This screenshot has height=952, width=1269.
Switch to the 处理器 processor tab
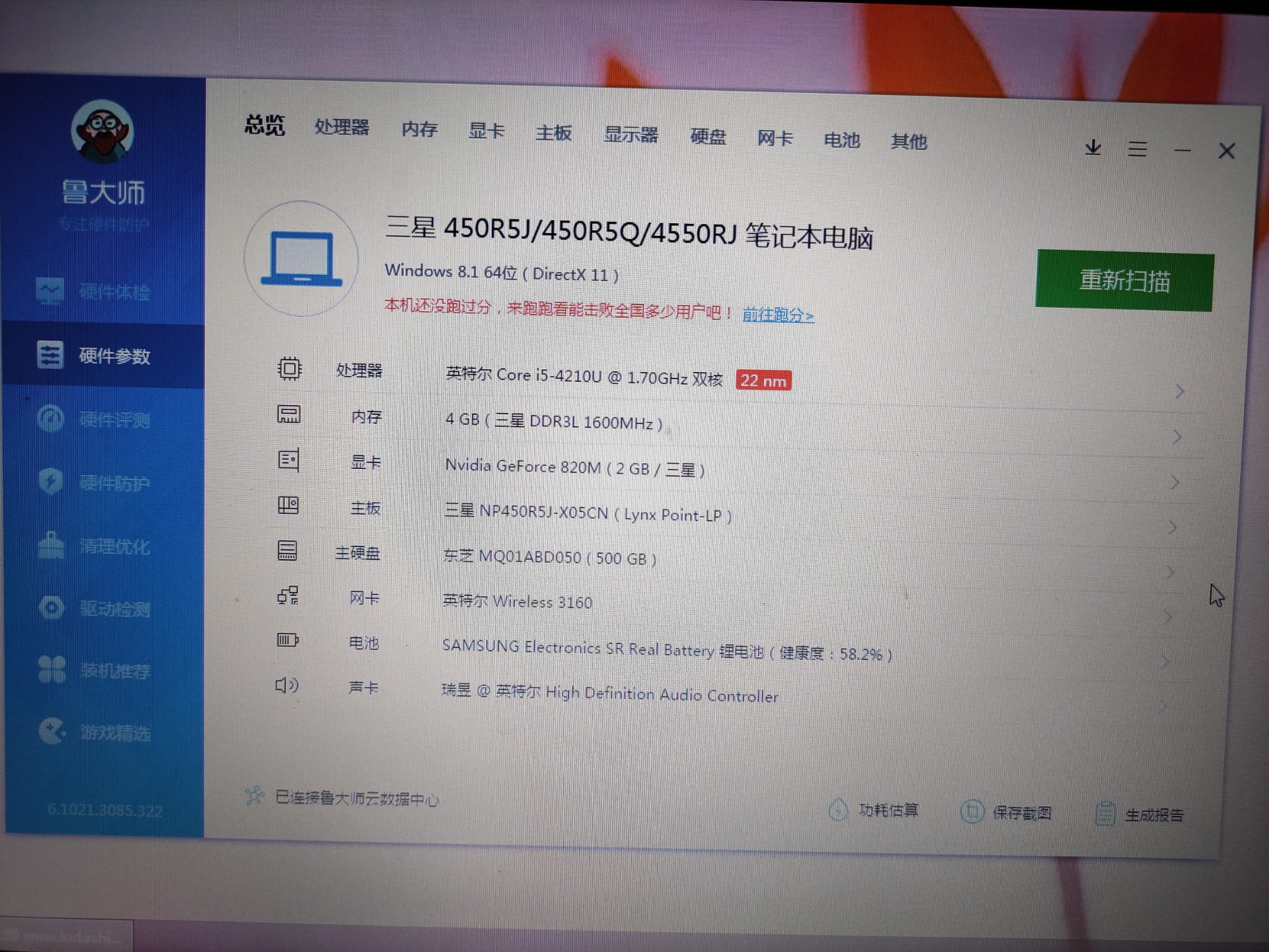tap(342, 126)
